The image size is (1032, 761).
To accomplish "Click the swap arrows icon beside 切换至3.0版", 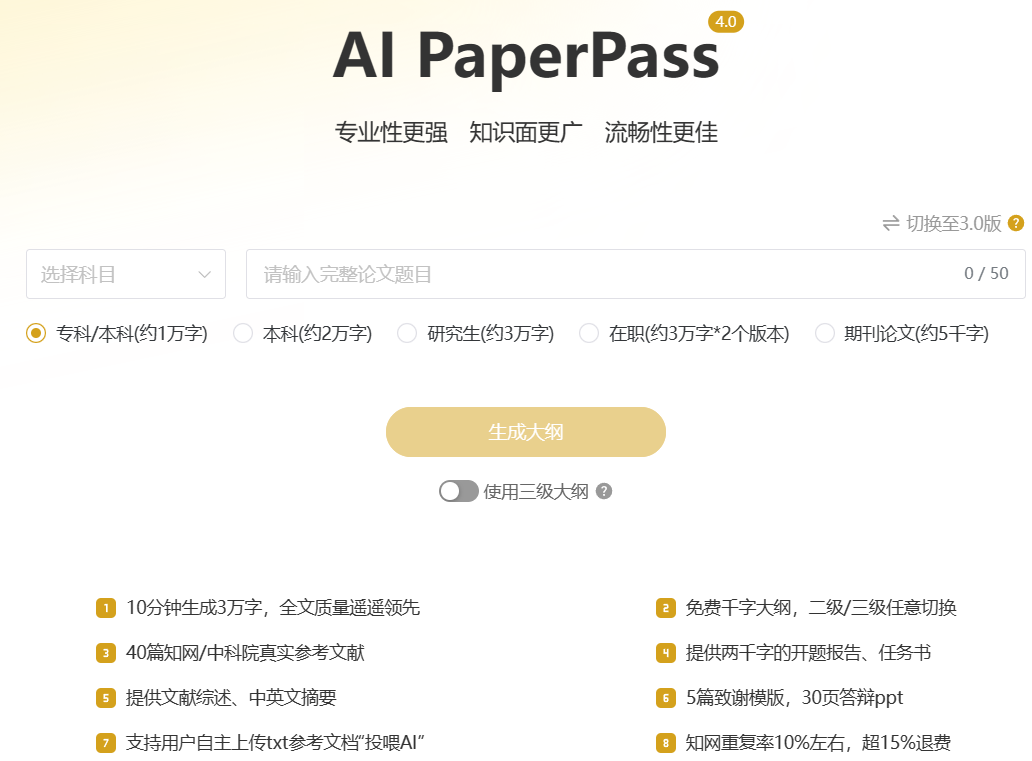I will click(891, 224).
